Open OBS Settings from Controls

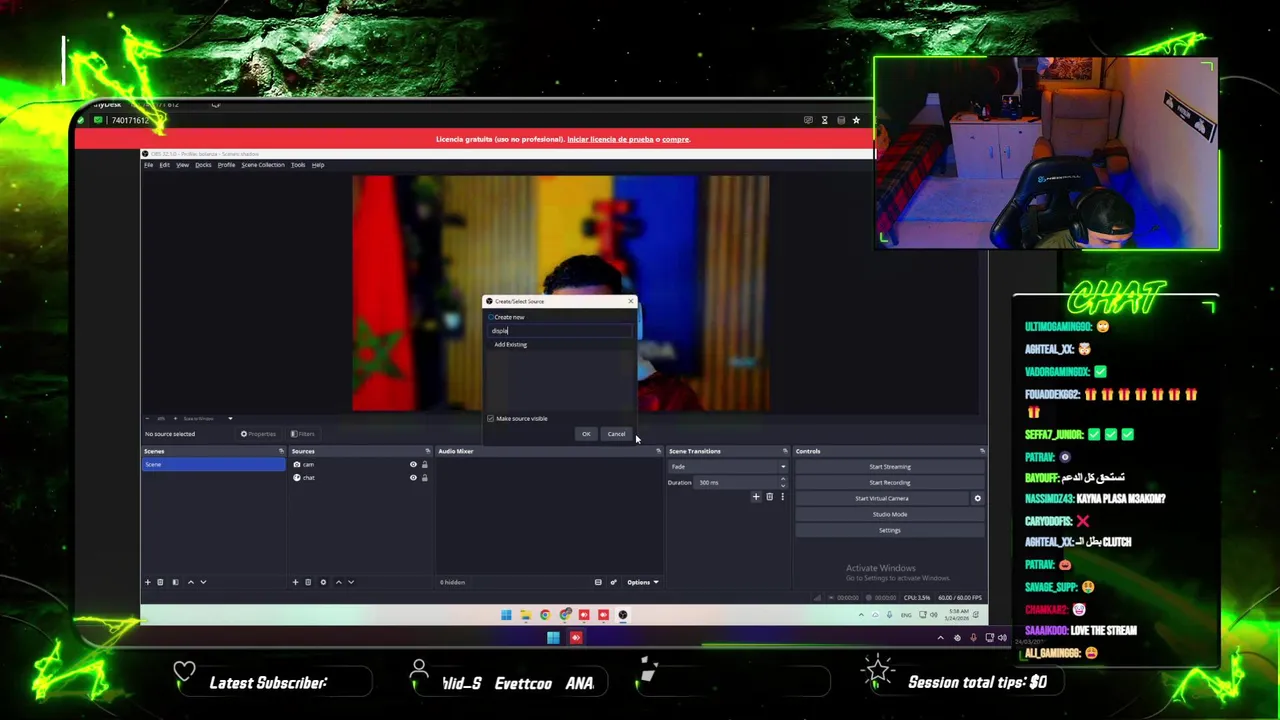point(890,531)
